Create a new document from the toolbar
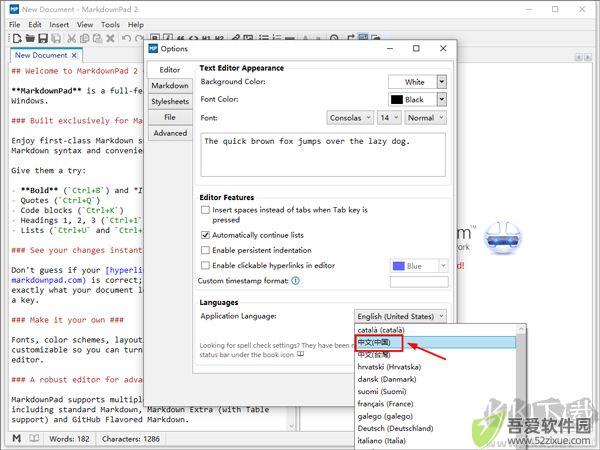Viewport: 600px width, 450px height. point(17,38)
